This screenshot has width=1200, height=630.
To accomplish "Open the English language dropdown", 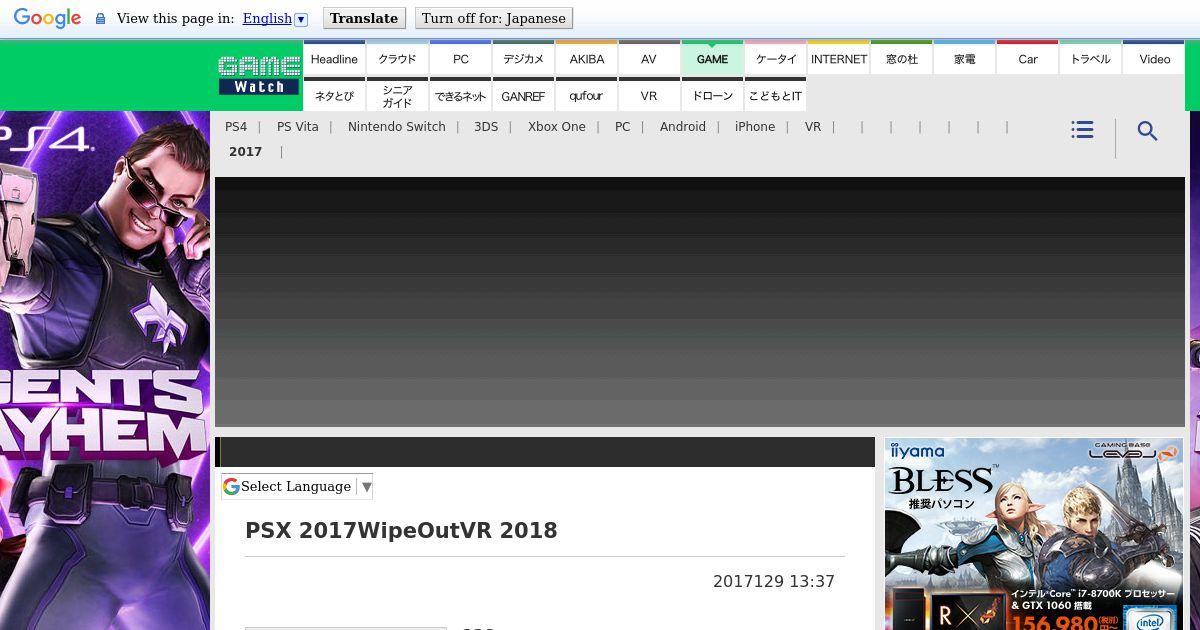I will tap(275, 18).
